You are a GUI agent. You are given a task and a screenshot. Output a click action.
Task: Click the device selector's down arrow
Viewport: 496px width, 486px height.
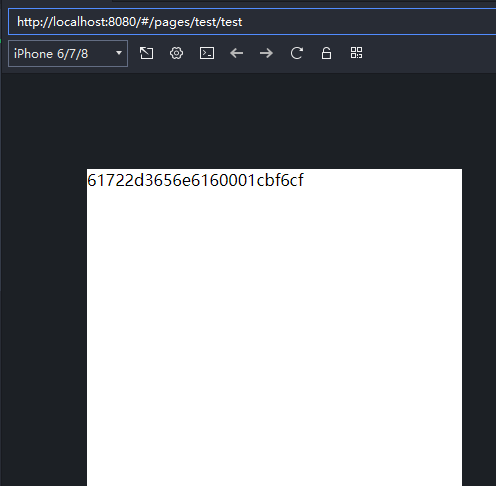(119, 53)
